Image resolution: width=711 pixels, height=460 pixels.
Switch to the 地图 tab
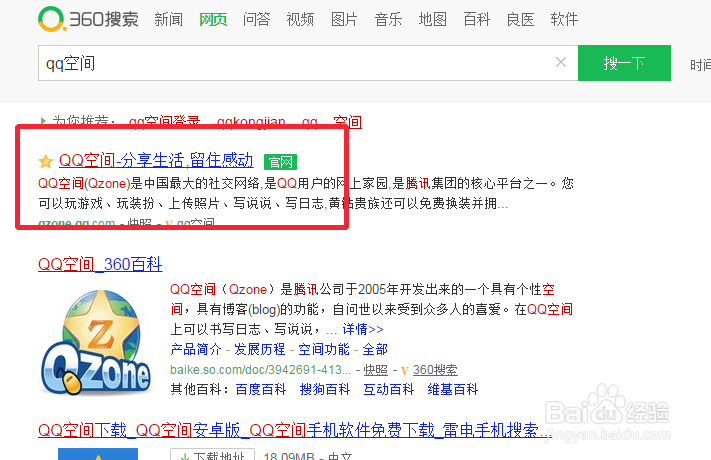click(x=433, y=20)
